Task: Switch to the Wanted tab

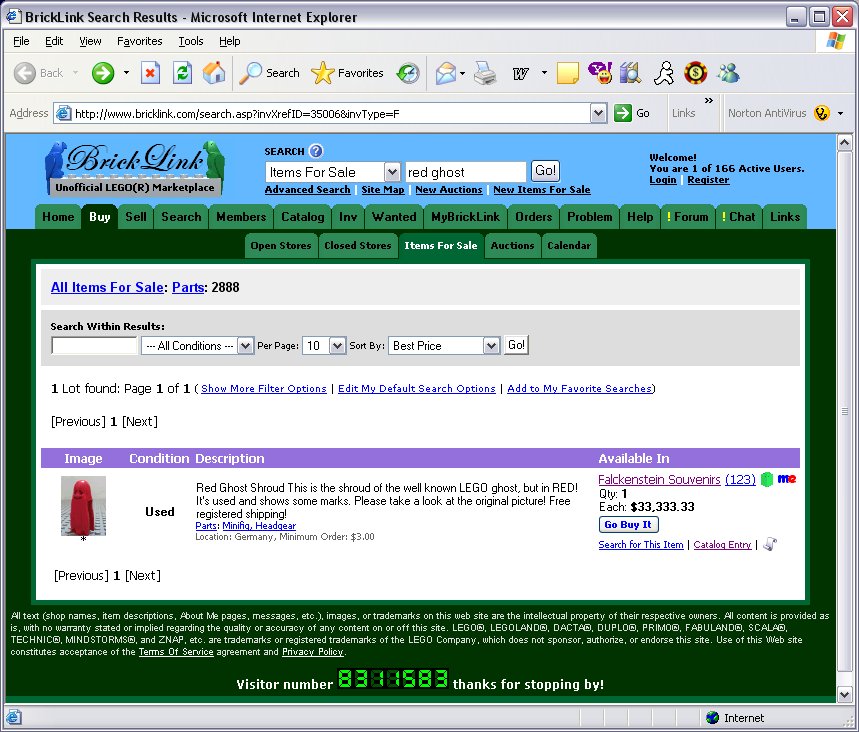Action: click(394, 216)
